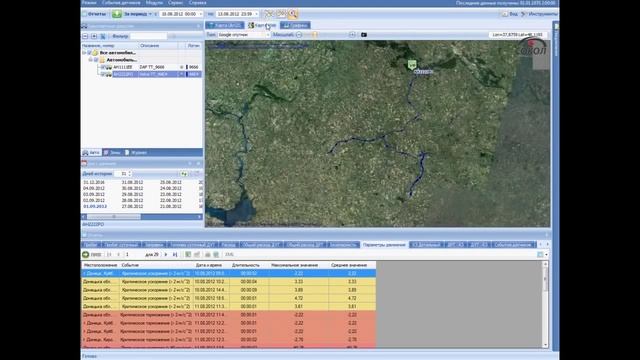
Task: Click vertical scrollbar of events table
Action: point(545,304)
